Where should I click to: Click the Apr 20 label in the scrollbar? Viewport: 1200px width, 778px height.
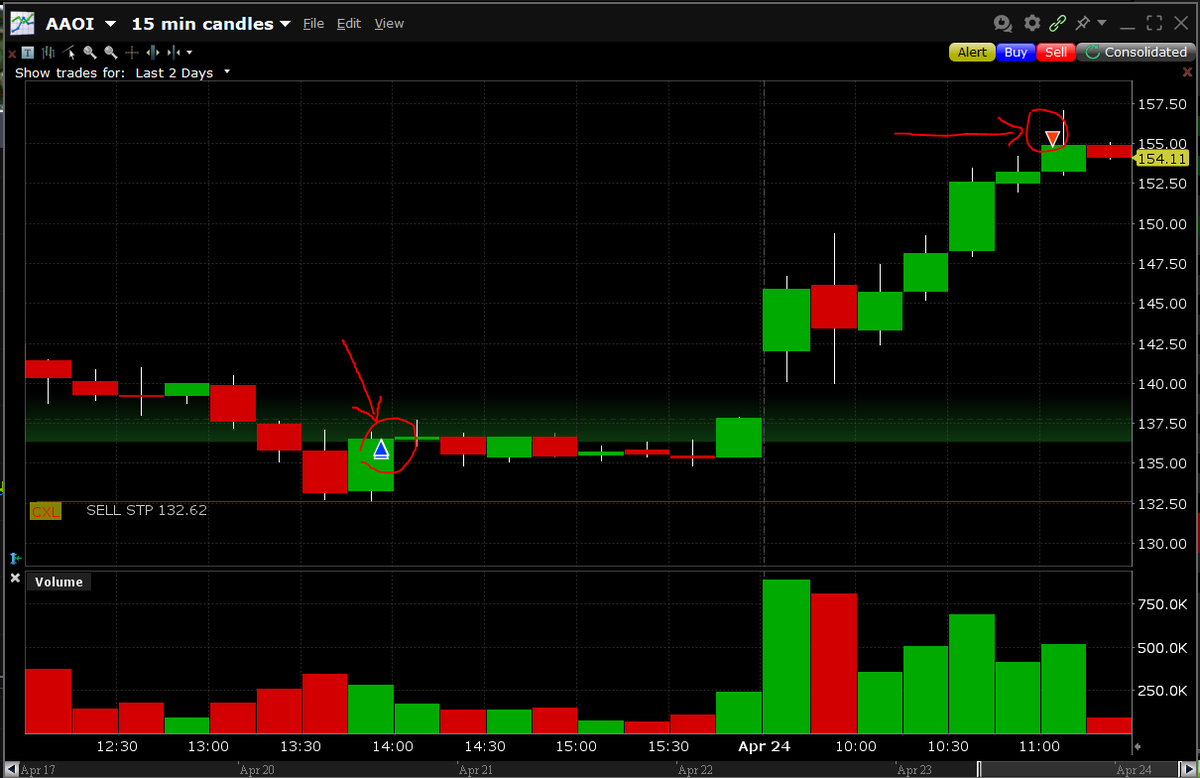point(258,770)
